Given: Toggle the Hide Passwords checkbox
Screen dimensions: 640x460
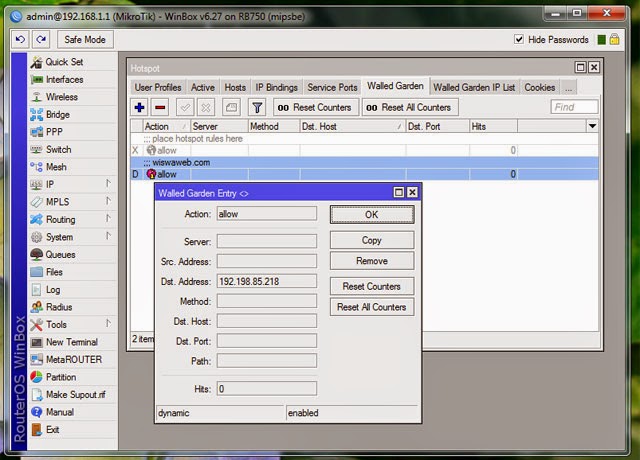Looking at the screenshot, I should (518, 40).
